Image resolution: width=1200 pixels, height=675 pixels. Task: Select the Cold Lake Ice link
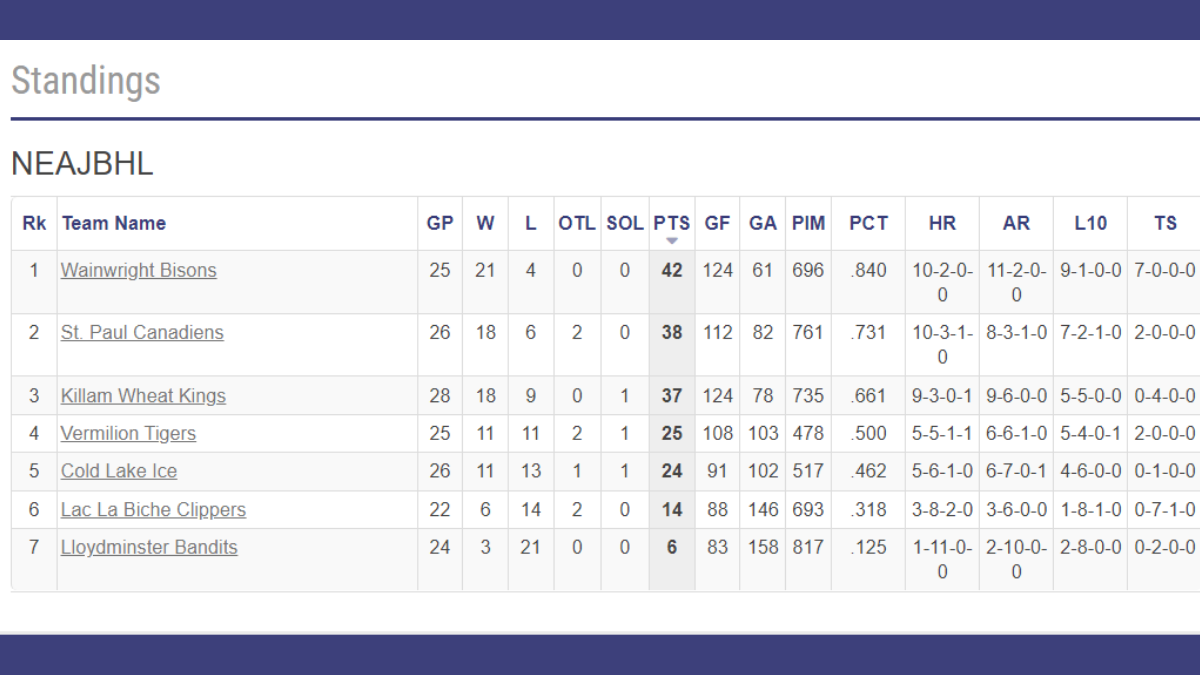click(119, 471)
